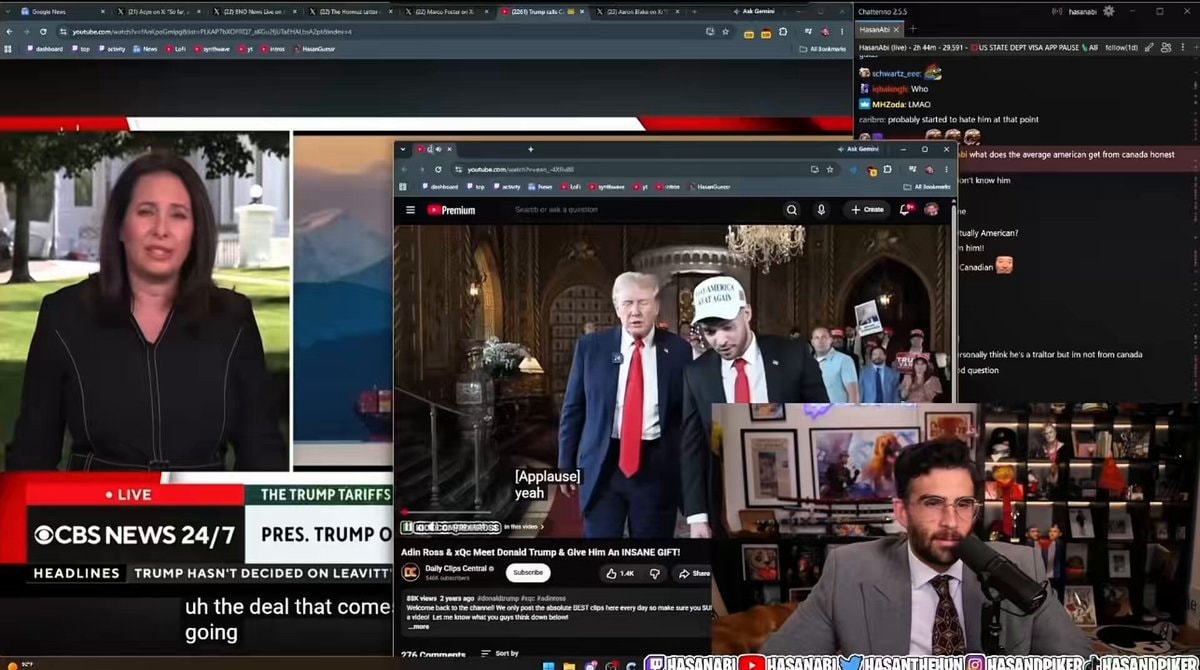The height and width of the screenshot is (670, 1200).
Task: Focus the YouTube search field
Action: [640, 210]
